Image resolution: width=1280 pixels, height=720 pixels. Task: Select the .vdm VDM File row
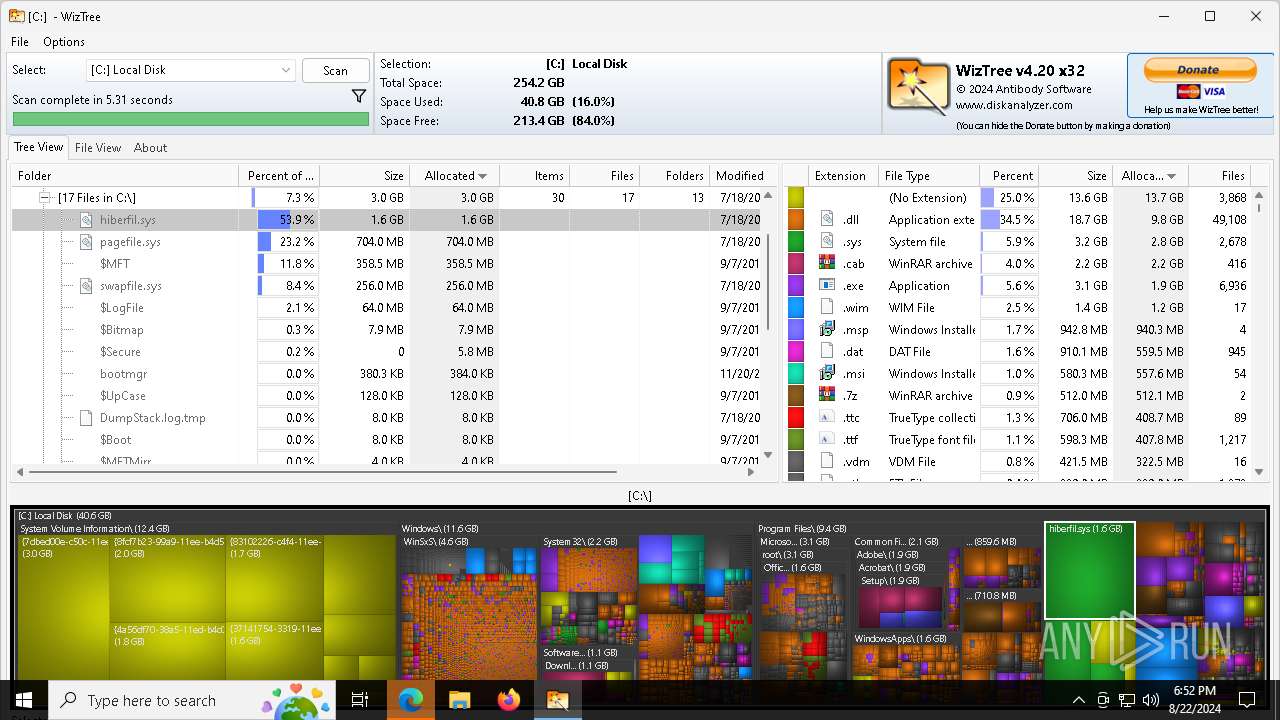pos(1018,462)
